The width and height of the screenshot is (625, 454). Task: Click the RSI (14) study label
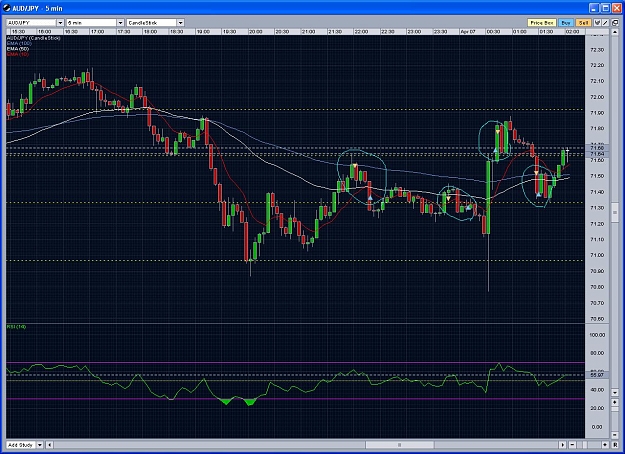17,327
